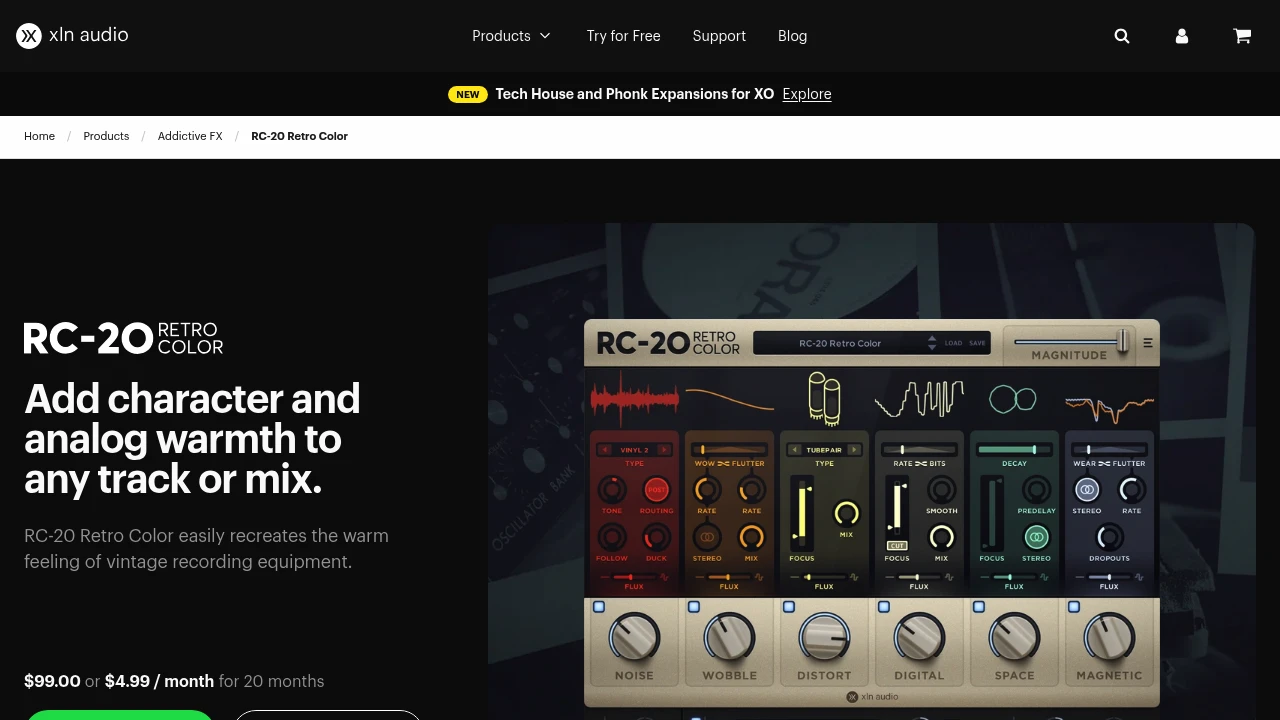Click the preset up/down stepper arrows
This screenshot has width=1280, height=720.
(x=932, y=343)
